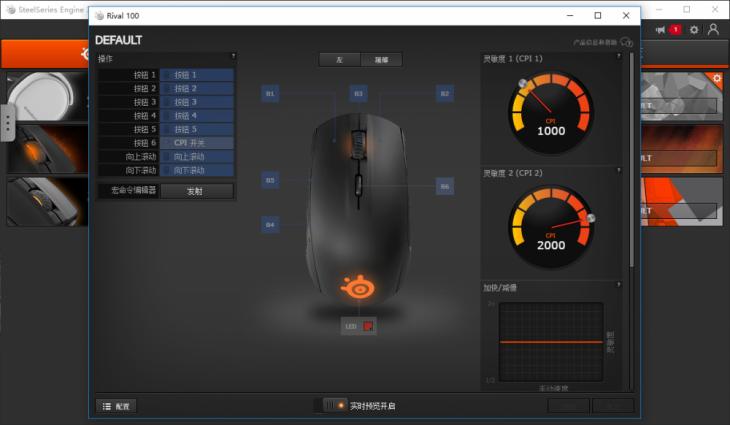Viewport: 730px width, 425px height.
Task: Click the B3 scroll wheel button marker
Action: pos(358,94)
